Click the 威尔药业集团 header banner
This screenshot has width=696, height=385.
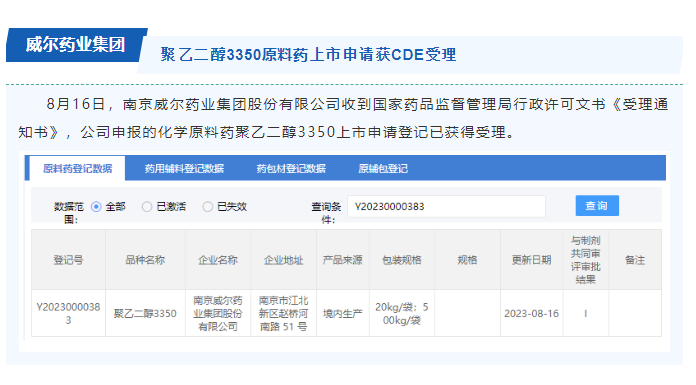pos(75,44)
